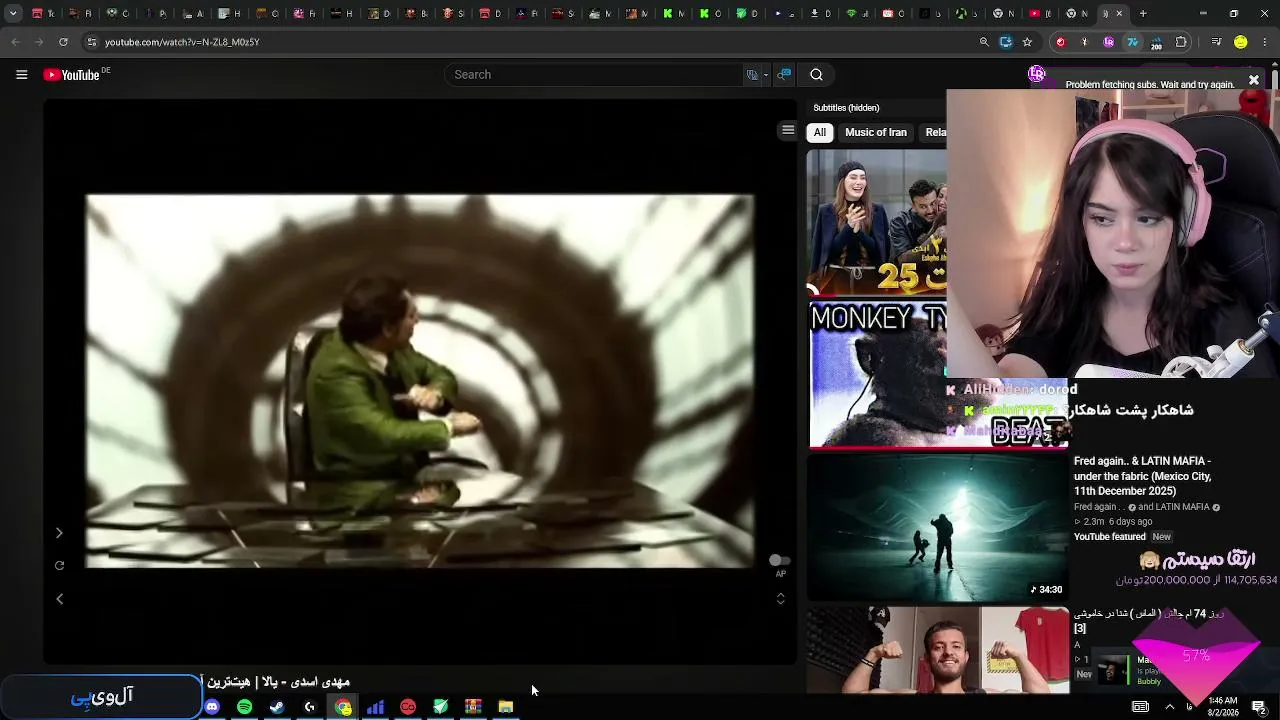Image resolution: width=1280 pixels, height=720 pixels.
Task: Click 'YouTube featured' label
Action: tap(1110, 537)
